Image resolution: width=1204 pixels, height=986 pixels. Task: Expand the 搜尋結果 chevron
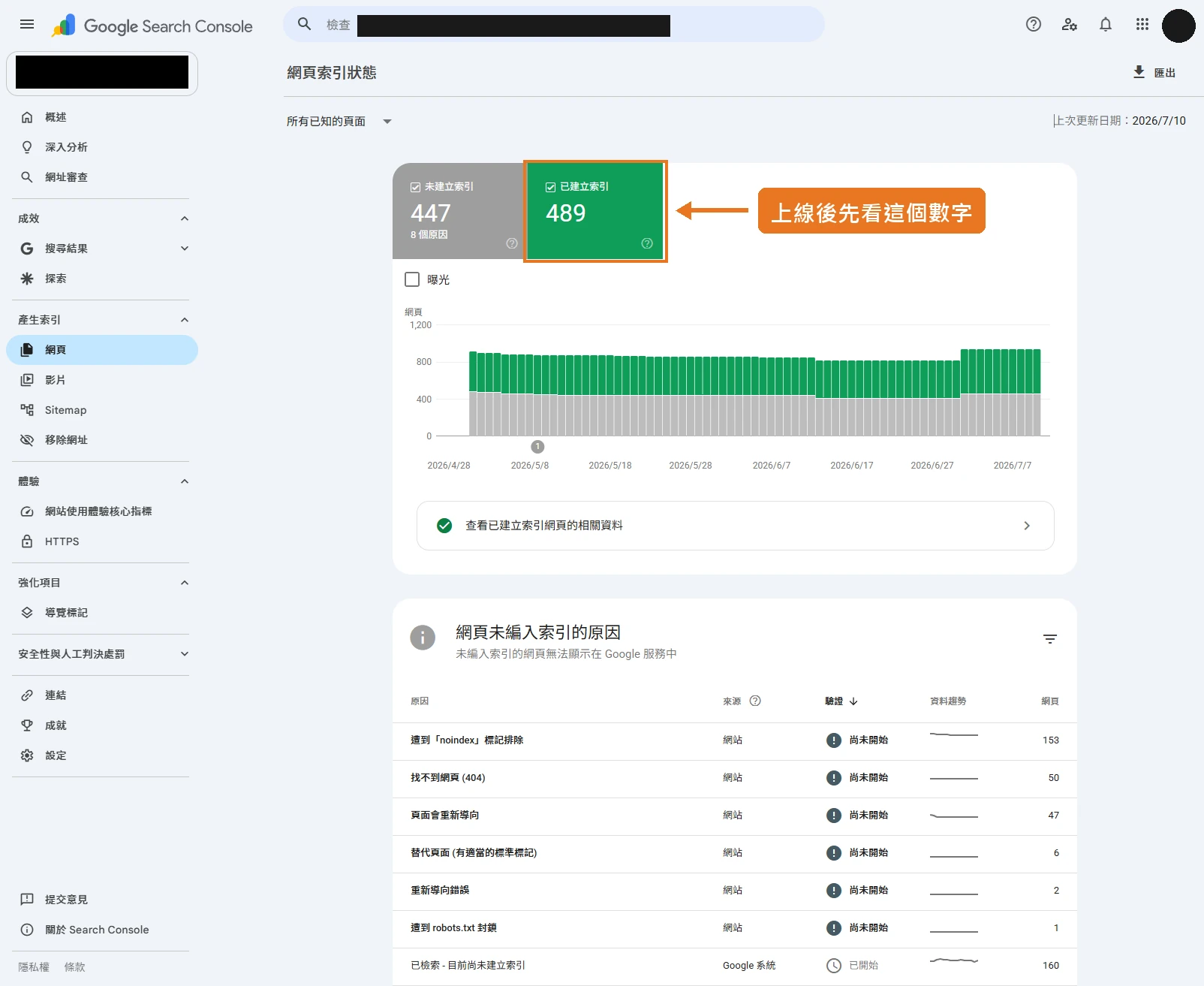[x=185, y=249]
